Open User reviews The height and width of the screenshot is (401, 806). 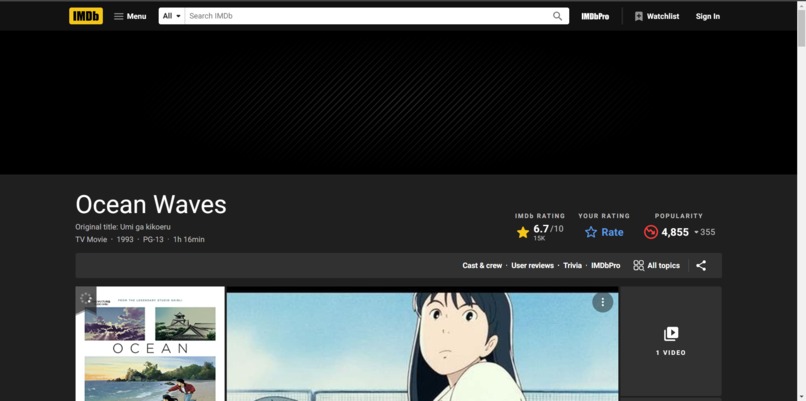click(x=533, y=266)
